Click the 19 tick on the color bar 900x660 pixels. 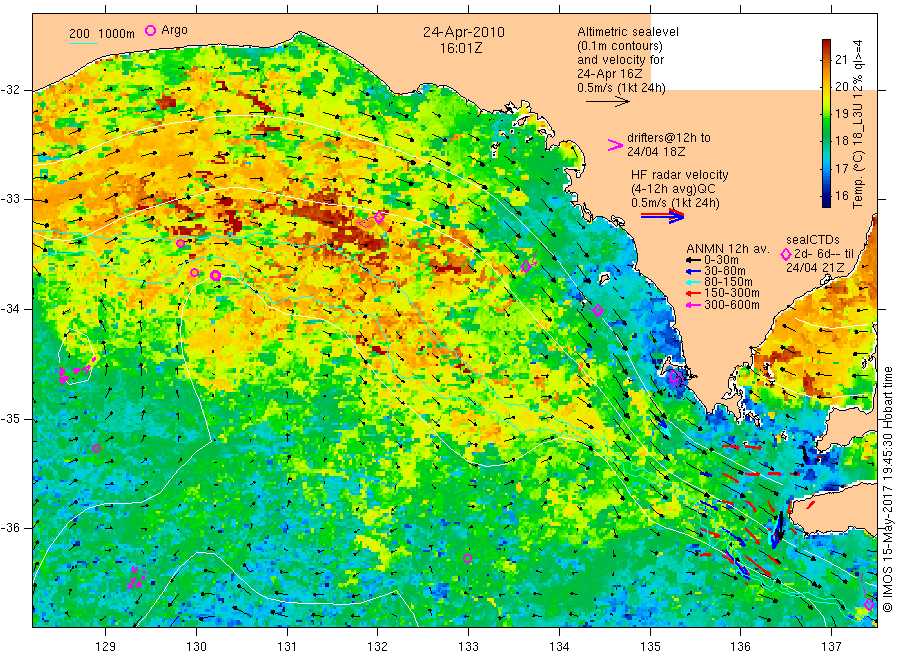tap(842, 114)
